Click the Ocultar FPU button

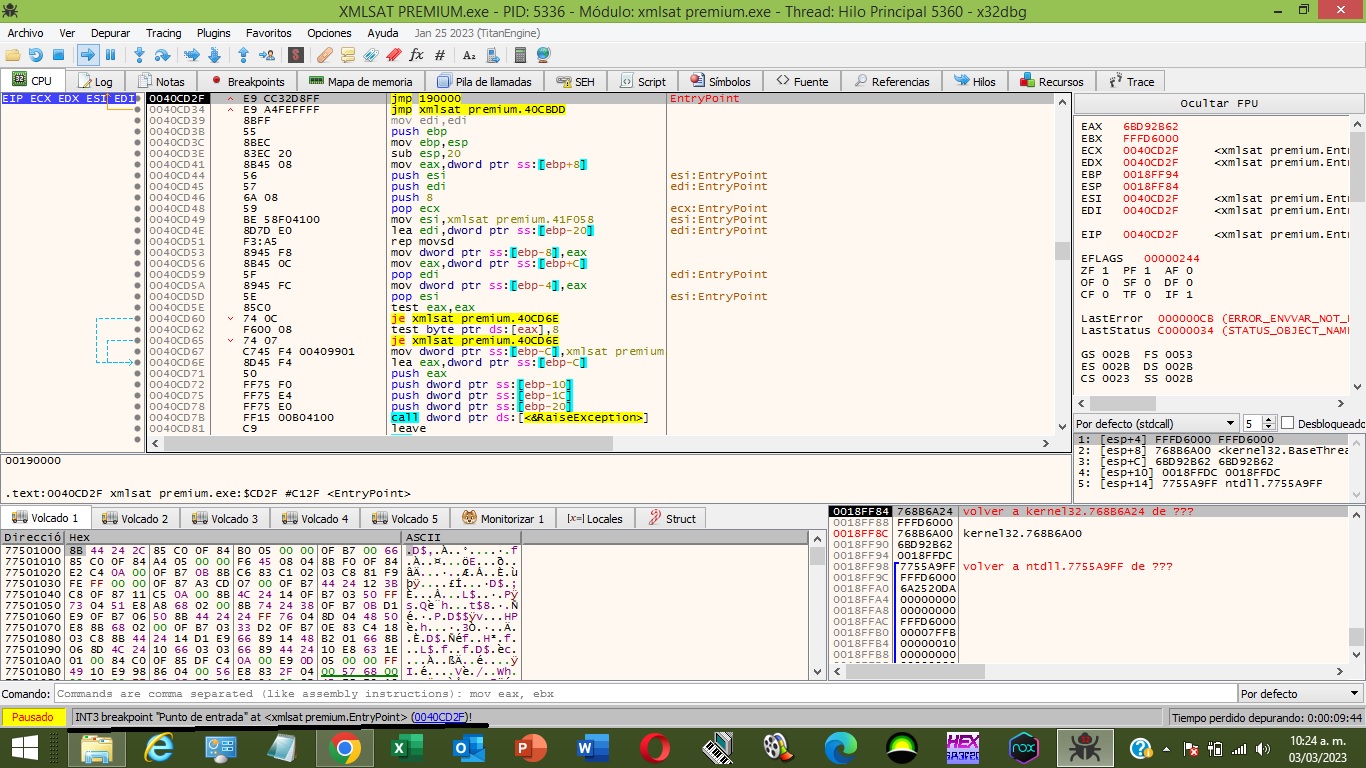(x=1218, y=104)
